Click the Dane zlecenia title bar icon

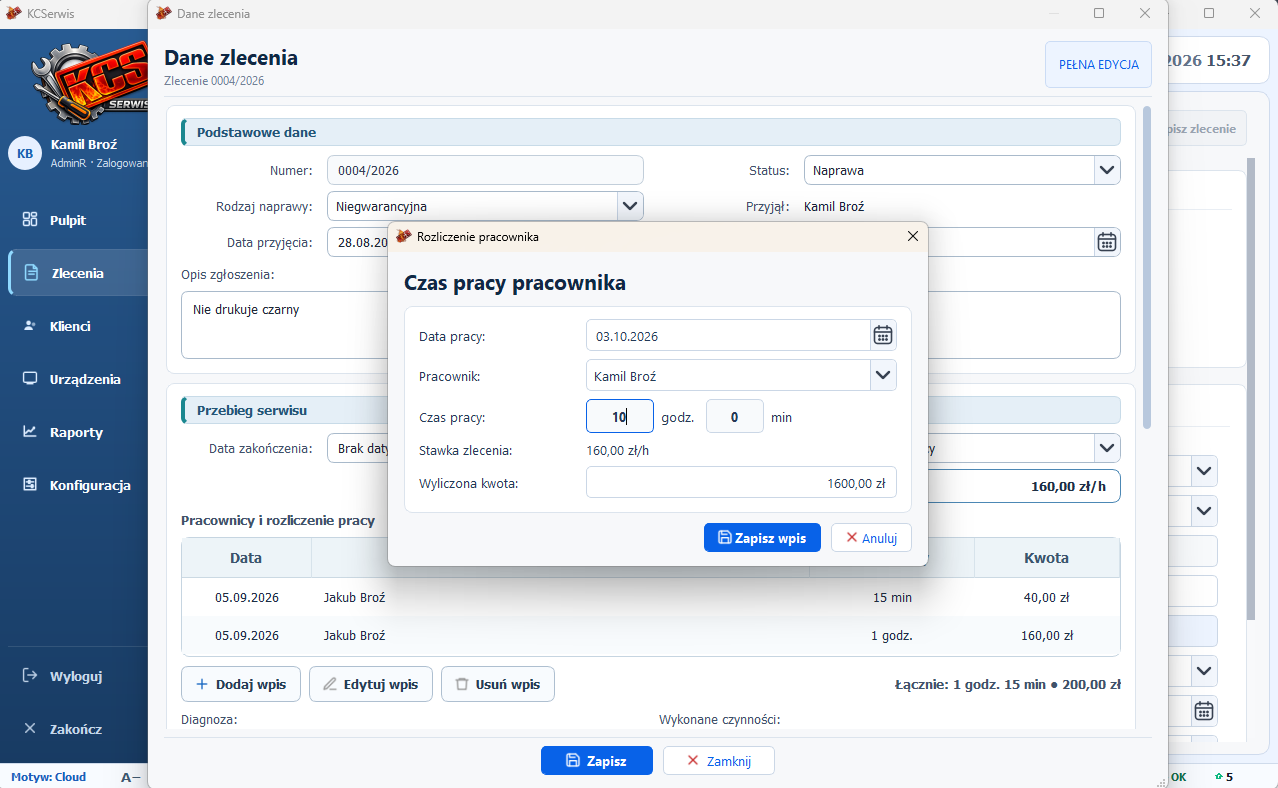(164, 14)
